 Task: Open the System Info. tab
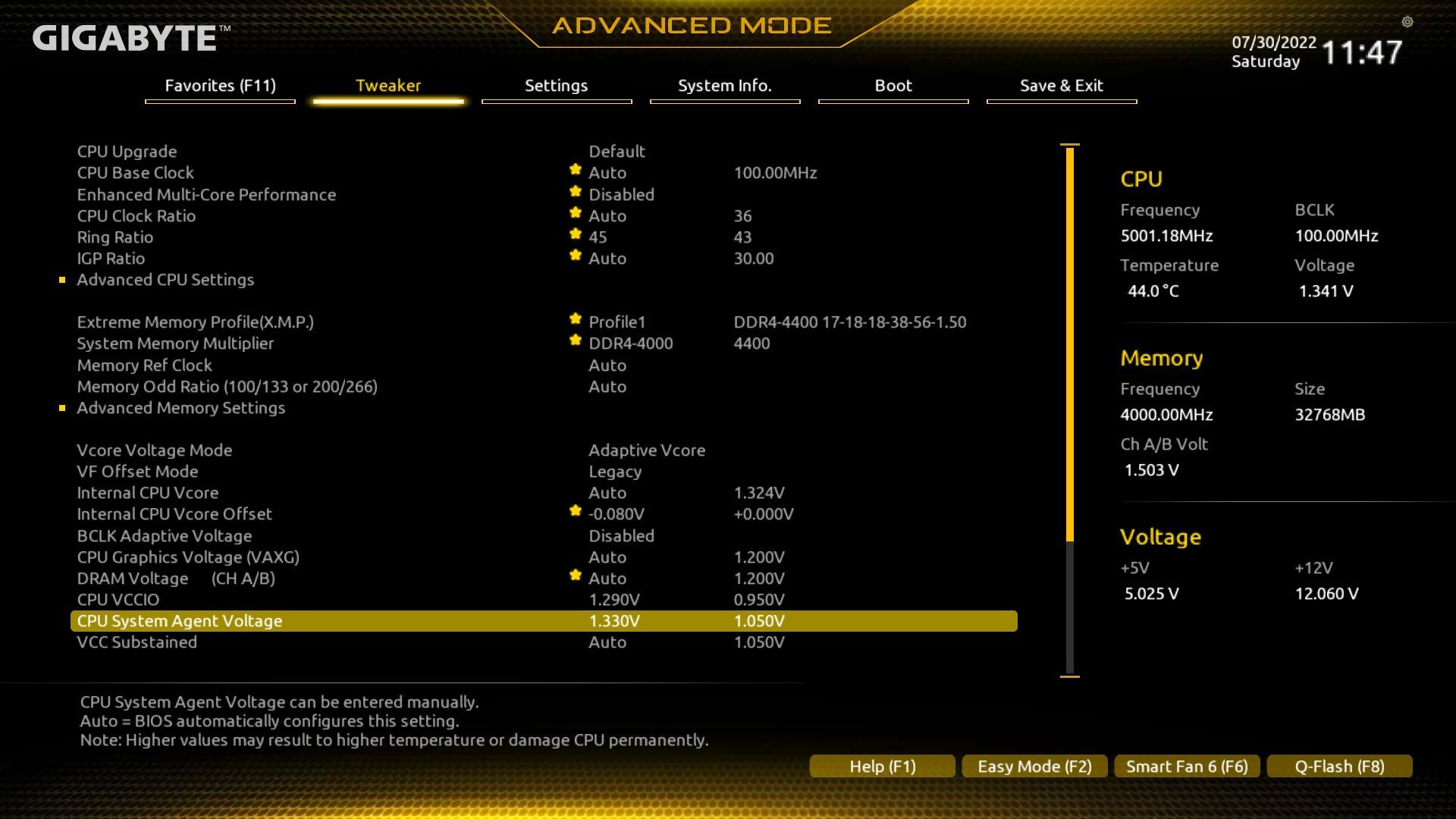pyautogui.click(x=724, y=86)
